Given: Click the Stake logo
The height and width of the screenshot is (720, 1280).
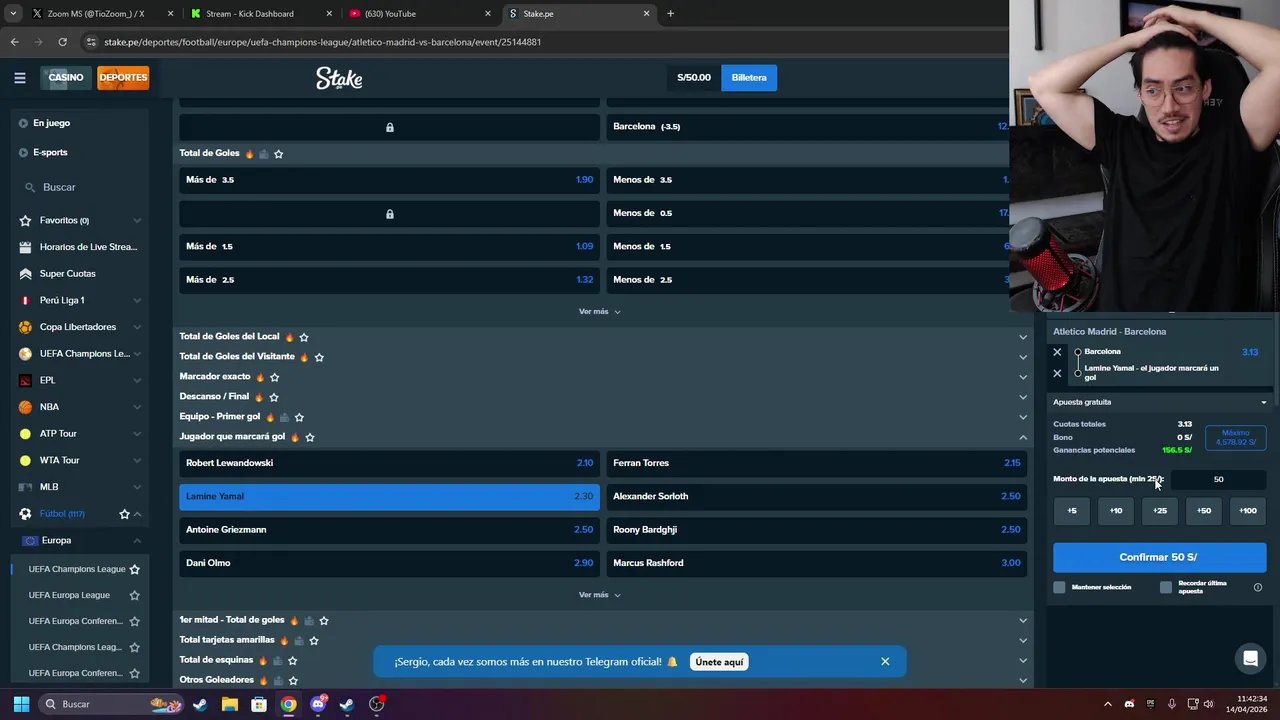Looking at the screenshot, I should pos(339,78).
